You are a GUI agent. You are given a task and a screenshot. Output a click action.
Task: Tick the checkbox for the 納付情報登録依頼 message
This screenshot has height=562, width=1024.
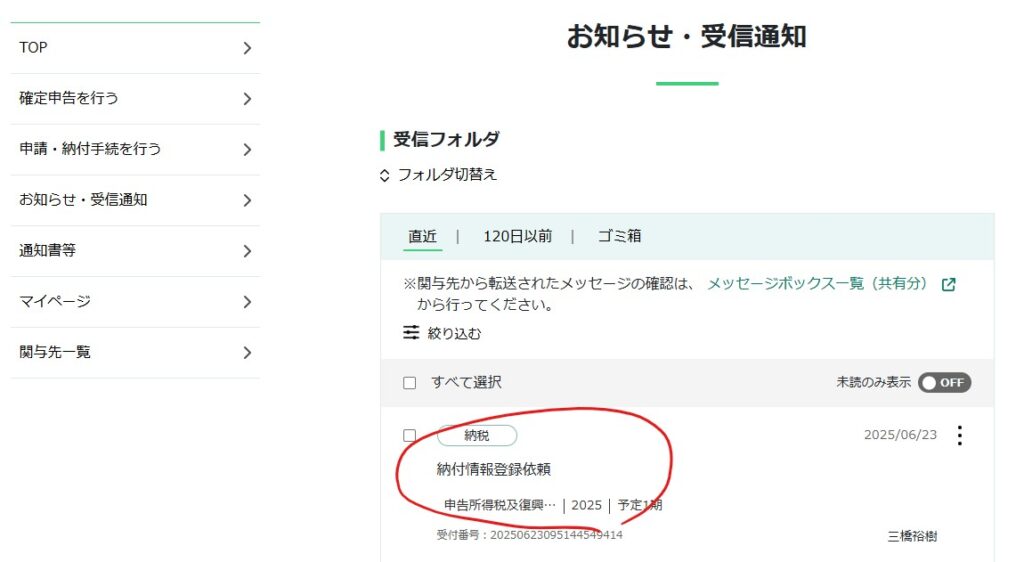(409, 435)
